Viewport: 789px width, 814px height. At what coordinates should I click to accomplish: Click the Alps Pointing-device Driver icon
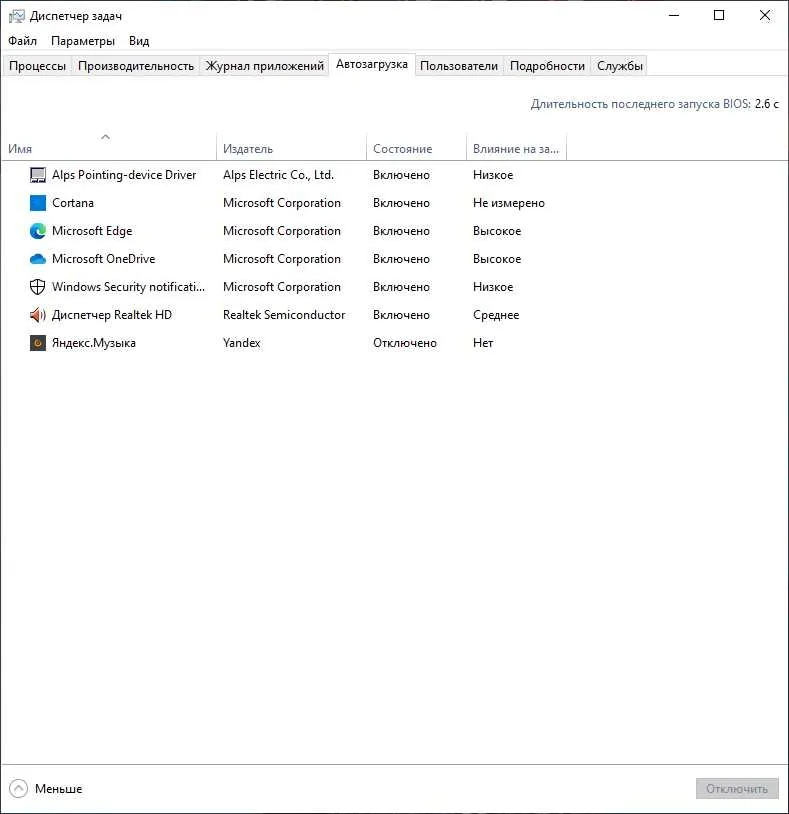[37, 175]
